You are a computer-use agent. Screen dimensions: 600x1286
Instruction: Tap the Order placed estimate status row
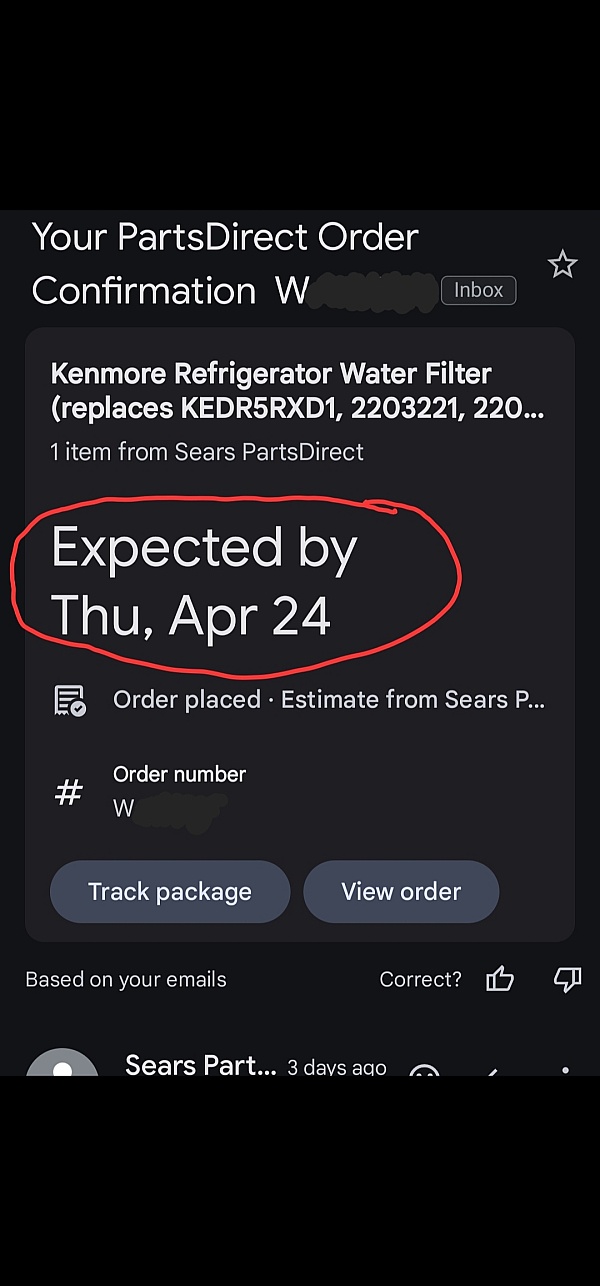click(299, 700)
